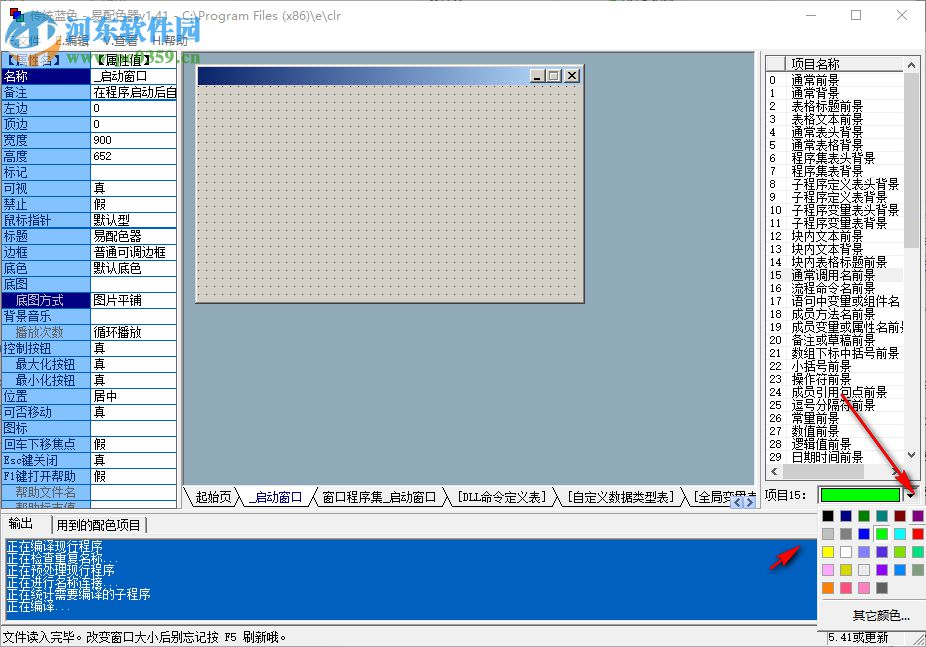This screenshot has width=926, height=647.
Task: Switch to the [DLL命令定义表] tab
Action: pyautogui.click(x=502, y=496)
